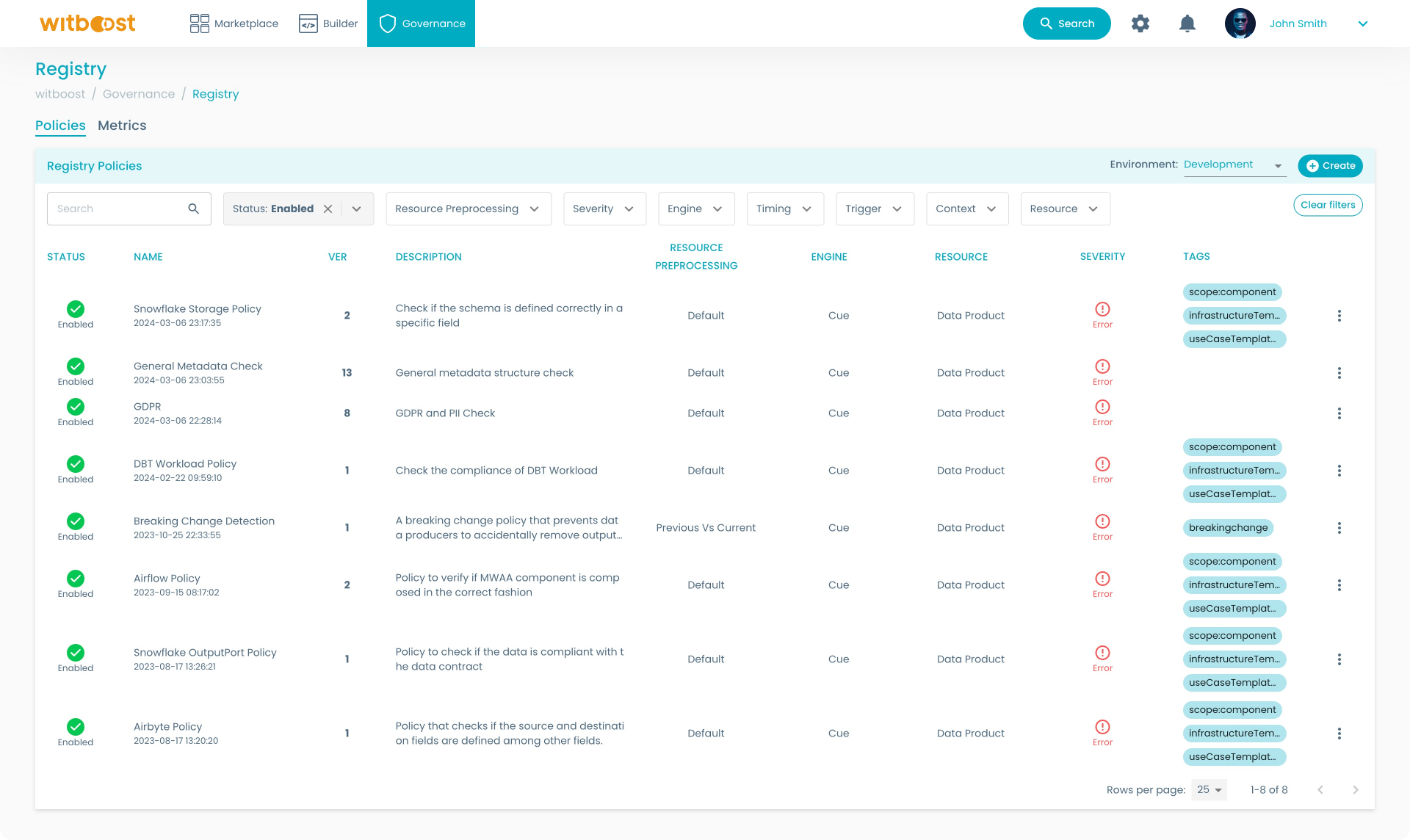Open the Marketplace menu item

click(234, 23)
